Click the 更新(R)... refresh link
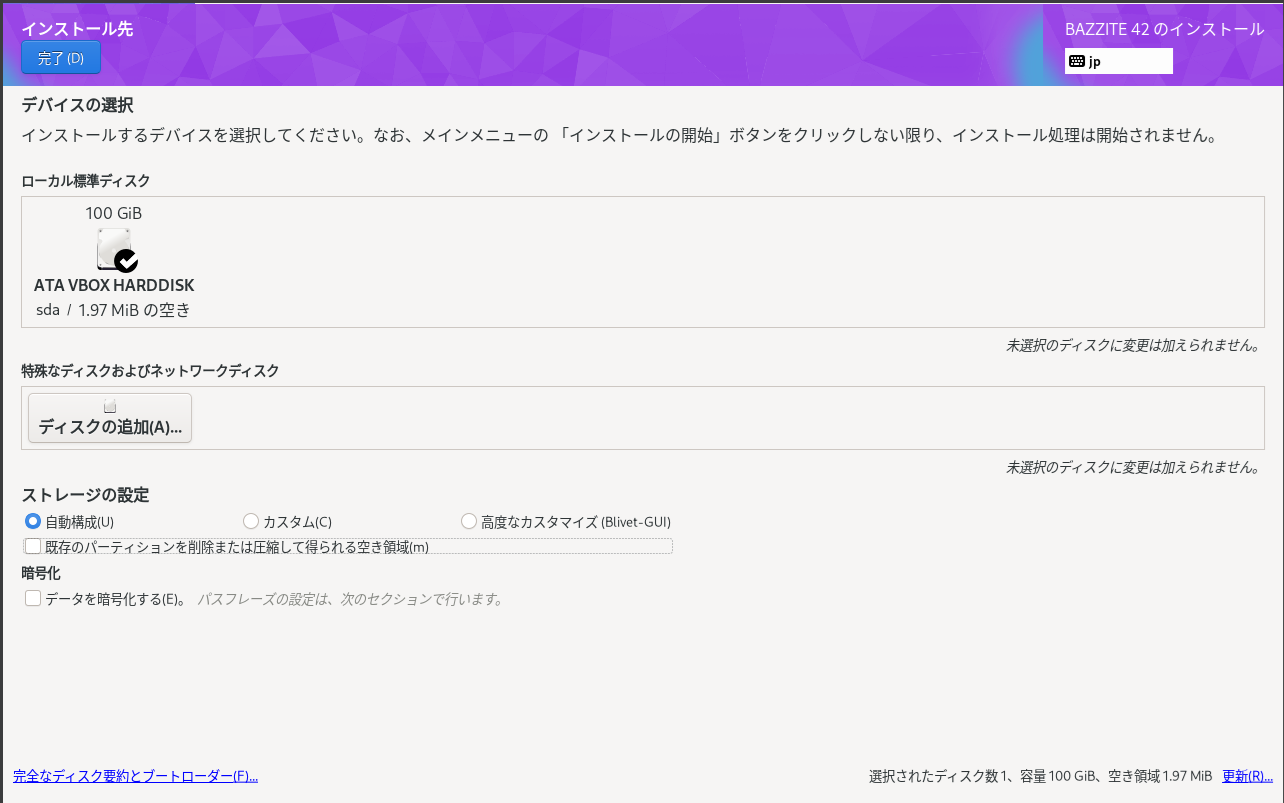The width and height of the screenshot is (1284, 803). tap(1243, 775)
